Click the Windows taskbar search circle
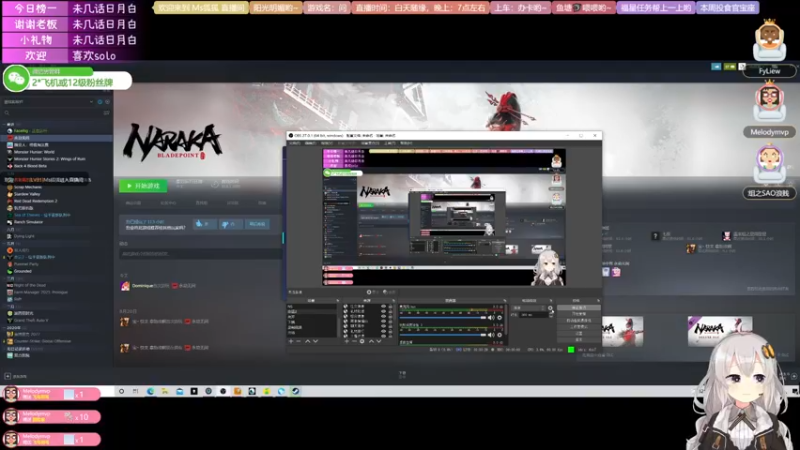This screenshot has height=450, width=800. [x=121, y=391]
